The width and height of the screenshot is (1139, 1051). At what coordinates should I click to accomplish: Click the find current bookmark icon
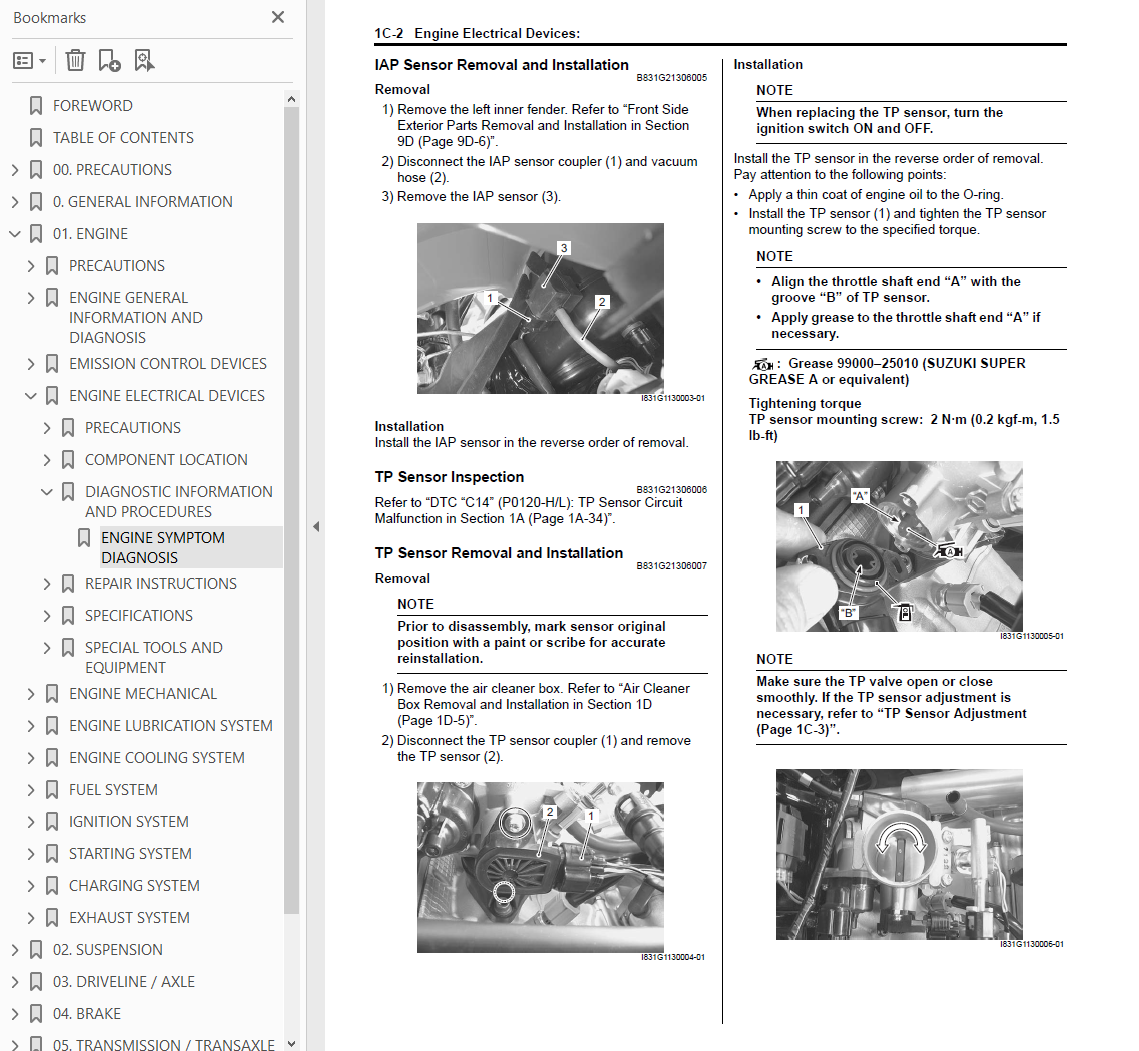click(x=144, y=60)
